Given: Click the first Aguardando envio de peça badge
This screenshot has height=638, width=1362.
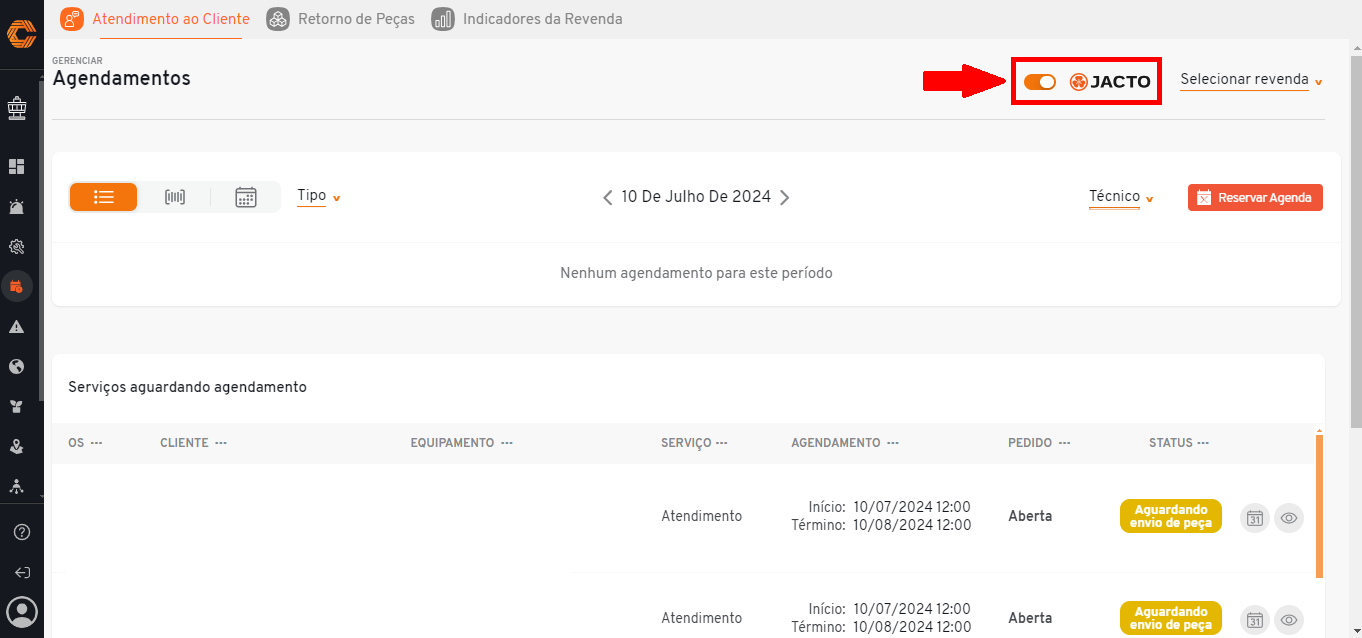Looking at the screenshot, I should pos(1171,516).
